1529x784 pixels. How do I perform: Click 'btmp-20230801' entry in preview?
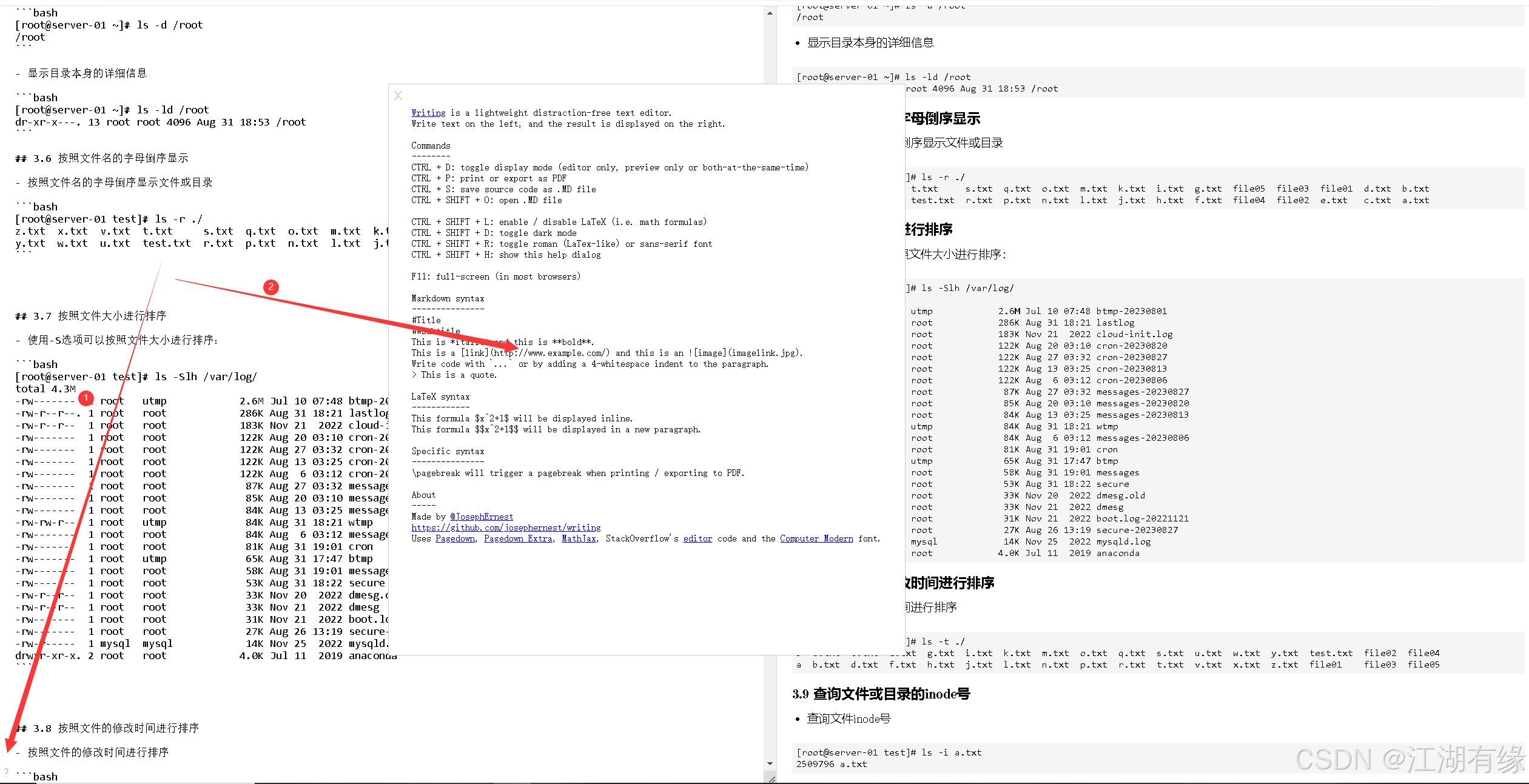1131,311
